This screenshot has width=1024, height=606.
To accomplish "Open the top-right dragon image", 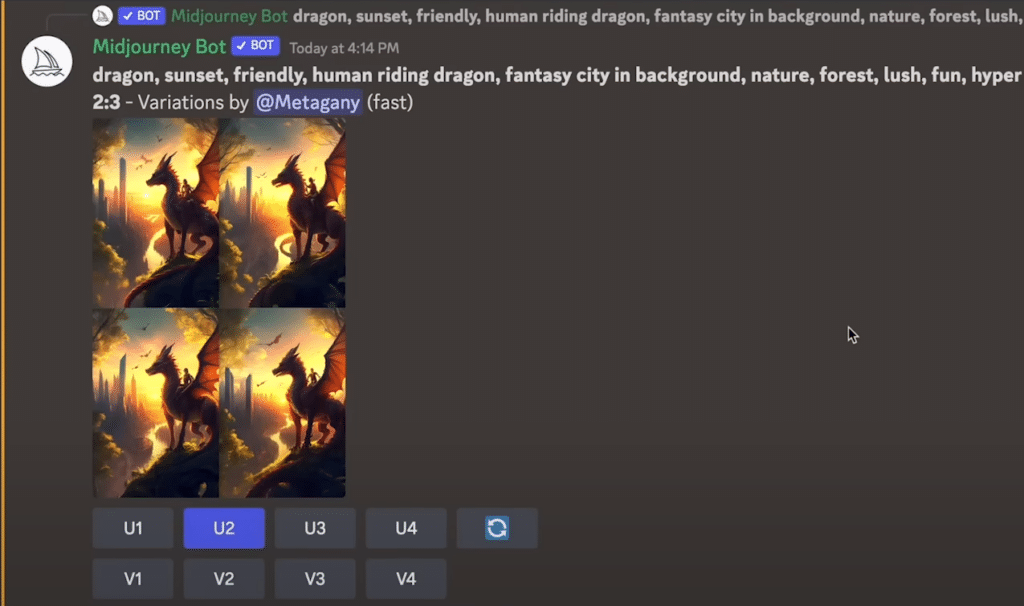I will pyautogui.click(x=282, y=213).
